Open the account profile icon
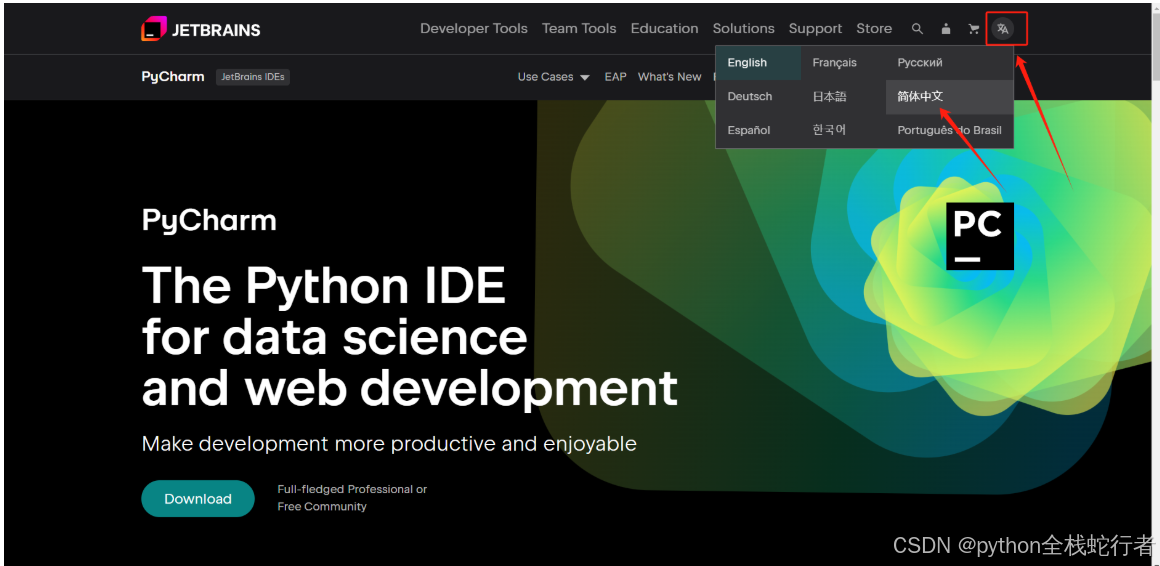 pos(945,29)
